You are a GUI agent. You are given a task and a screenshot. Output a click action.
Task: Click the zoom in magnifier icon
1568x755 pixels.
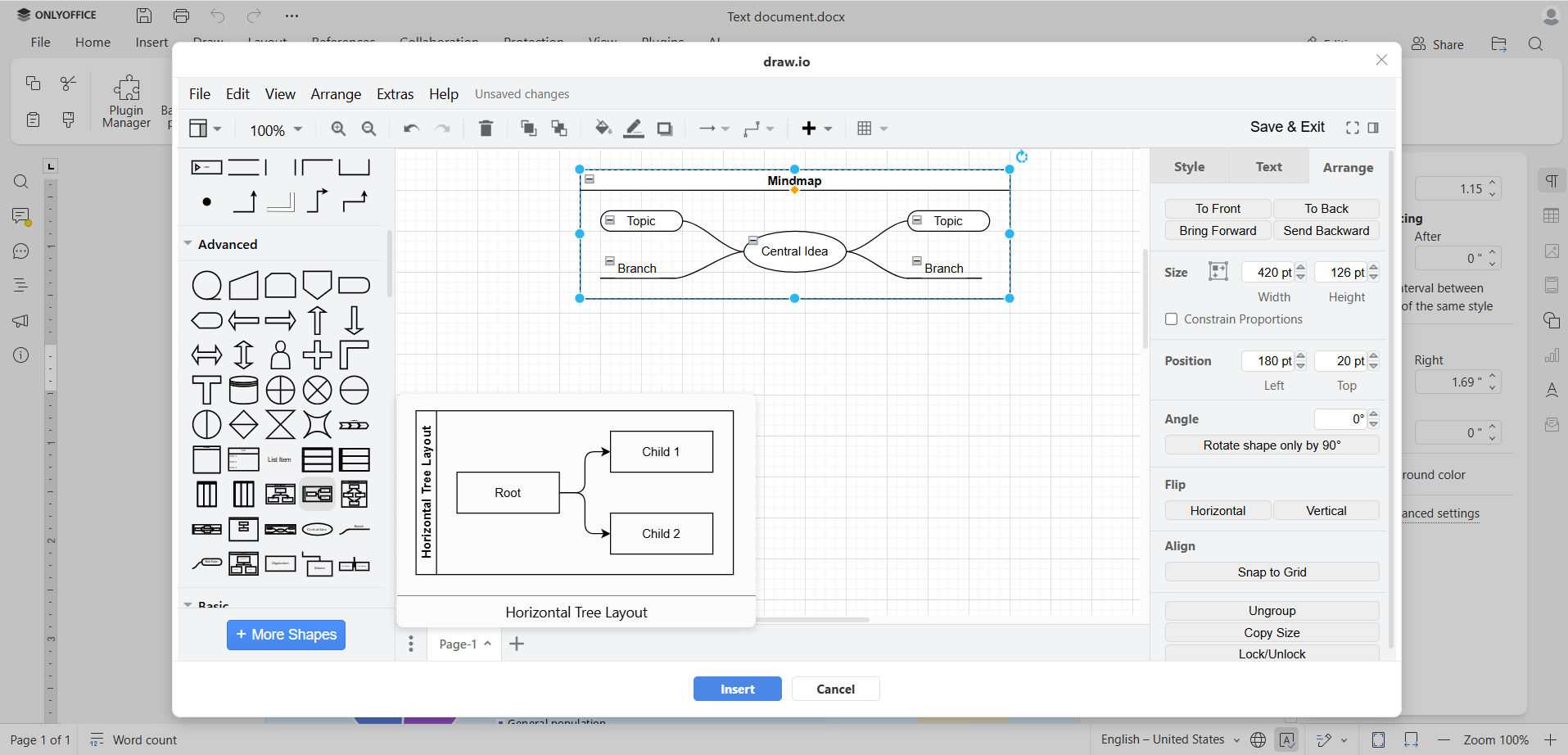coord(338,129)
